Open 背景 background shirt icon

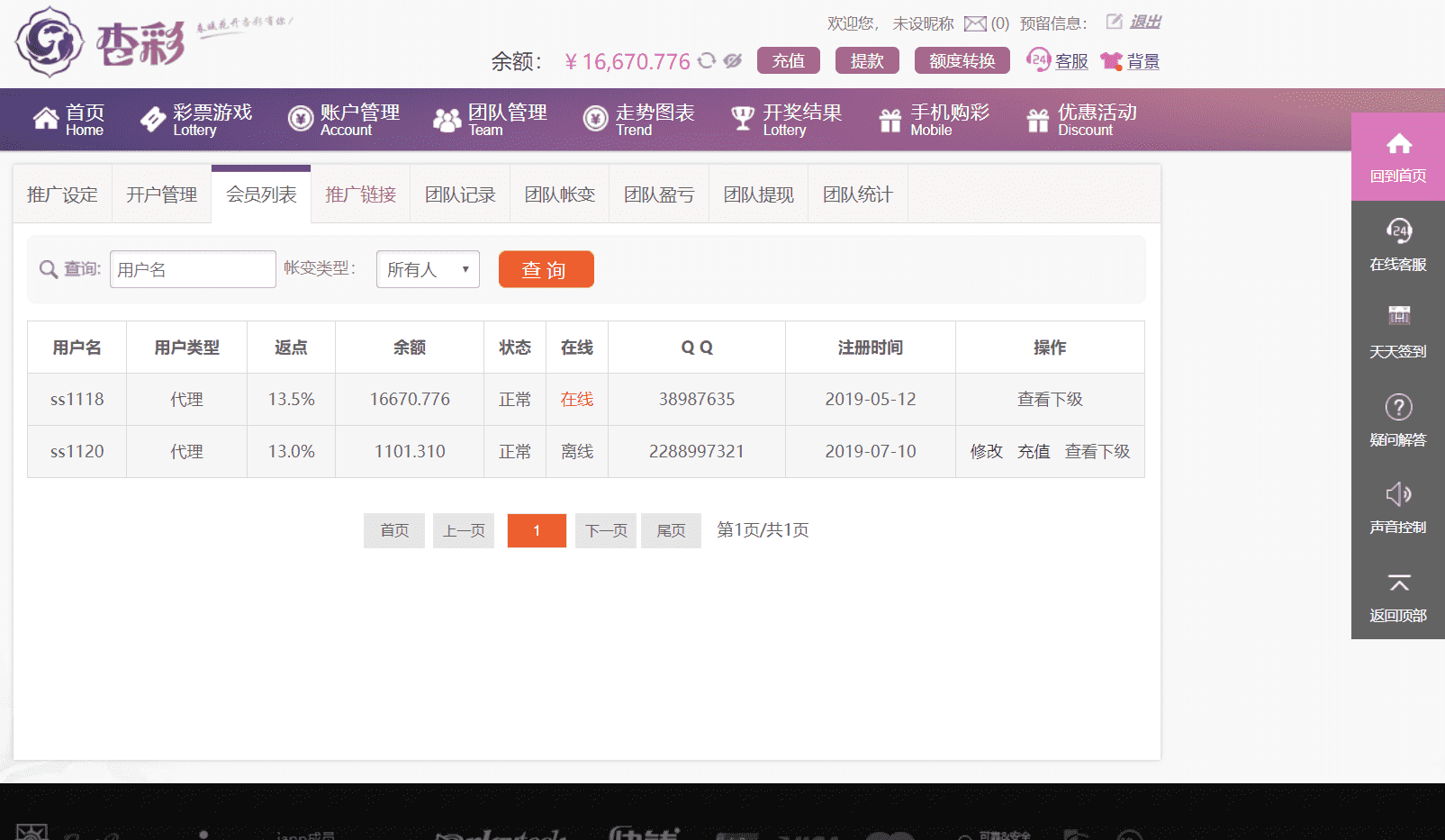click(1130, 61)
